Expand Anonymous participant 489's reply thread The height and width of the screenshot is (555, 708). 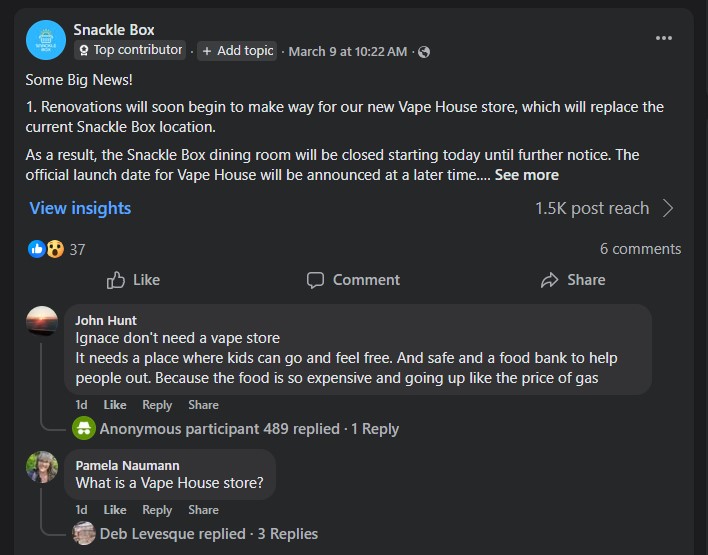249,429
